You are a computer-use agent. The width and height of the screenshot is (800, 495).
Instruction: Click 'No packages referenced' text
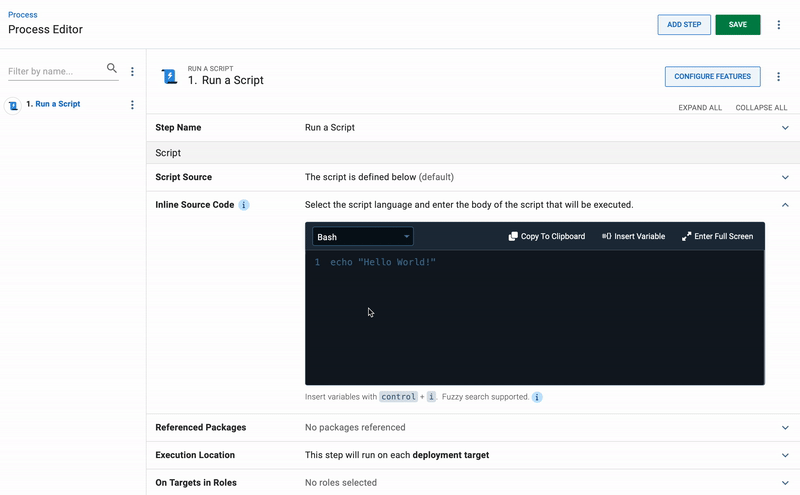coord(355,427)
